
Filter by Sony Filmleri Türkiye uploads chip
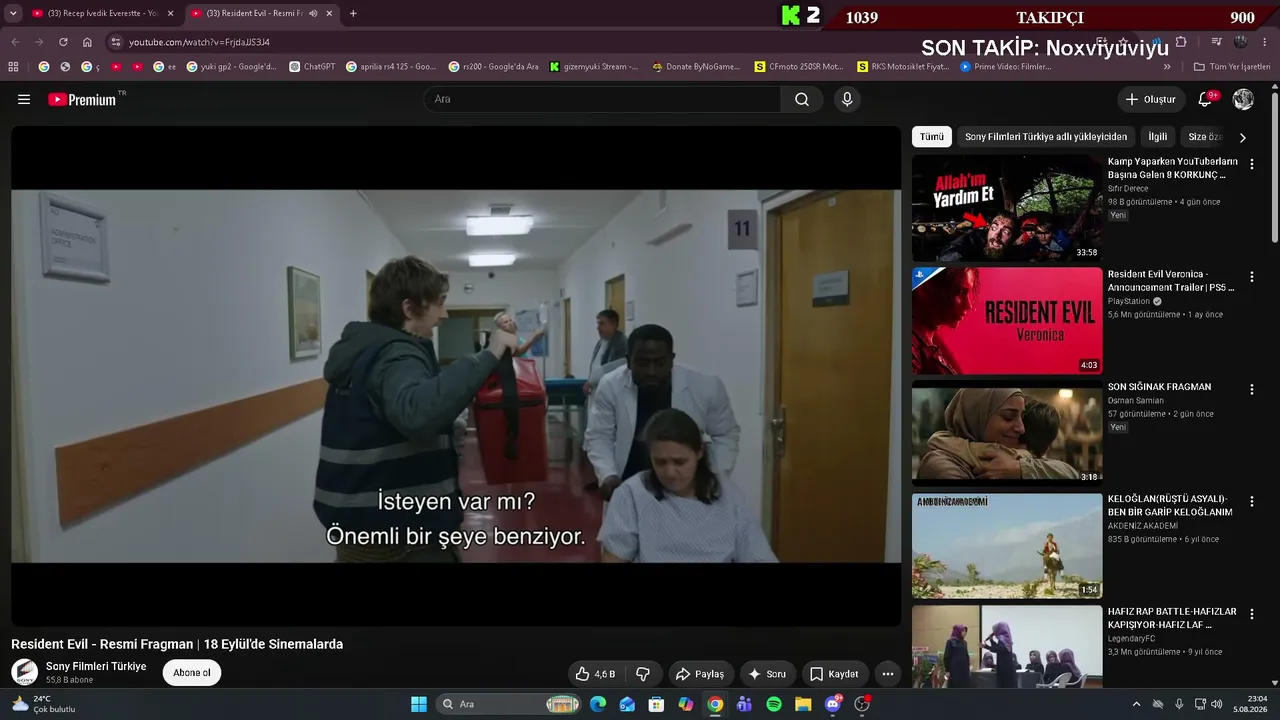(x=1046, y=137)
